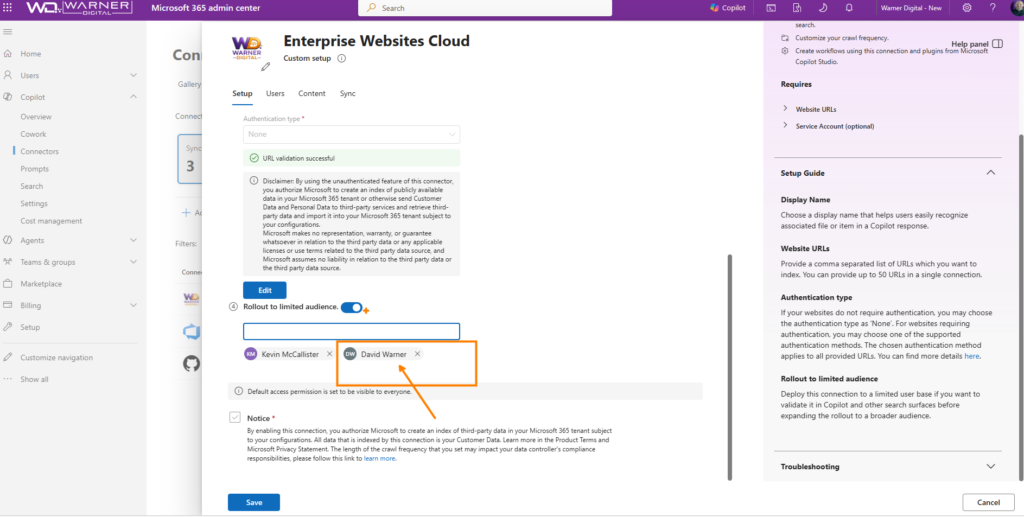Open settings gear in header

pos(967,8)
